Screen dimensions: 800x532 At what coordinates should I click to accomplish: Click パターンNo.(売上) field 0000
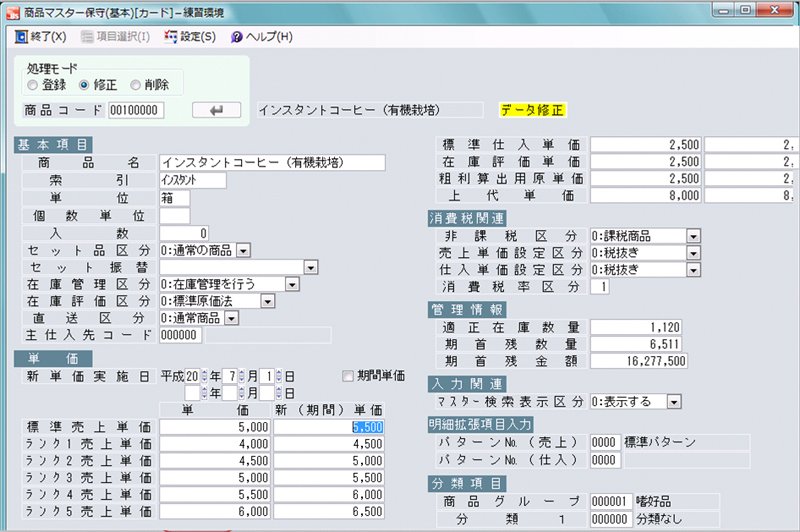pos(605,442)
